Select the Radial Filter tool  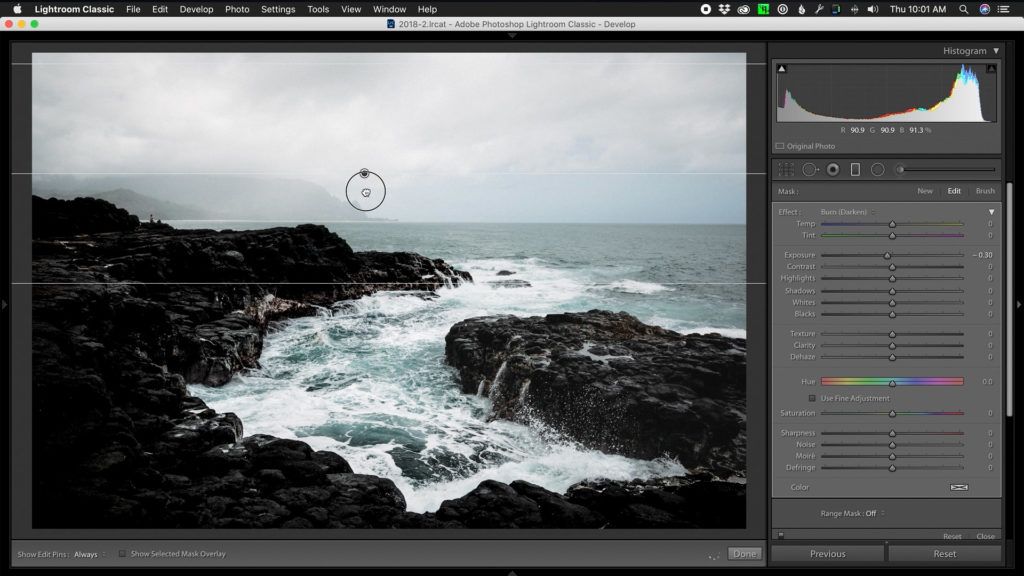(x=878, y=169)
